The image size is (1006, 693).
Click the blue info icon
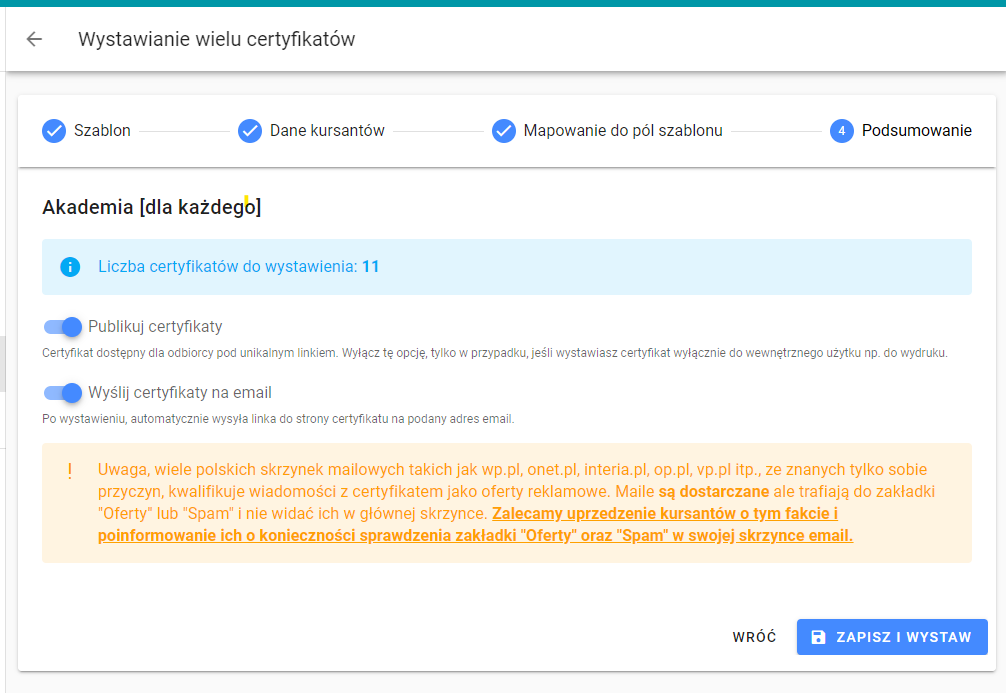[x=70, y=267]
